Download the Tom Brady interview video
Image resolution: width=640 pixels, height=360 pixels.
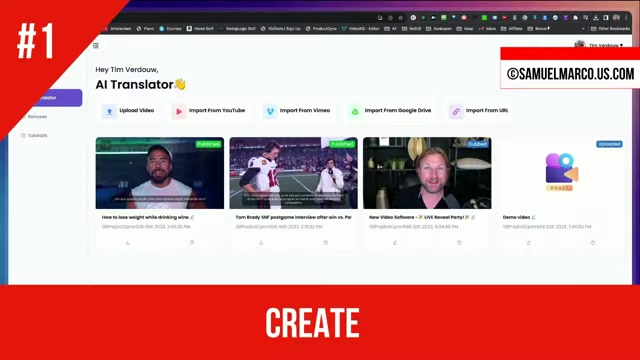pos(261,243)
